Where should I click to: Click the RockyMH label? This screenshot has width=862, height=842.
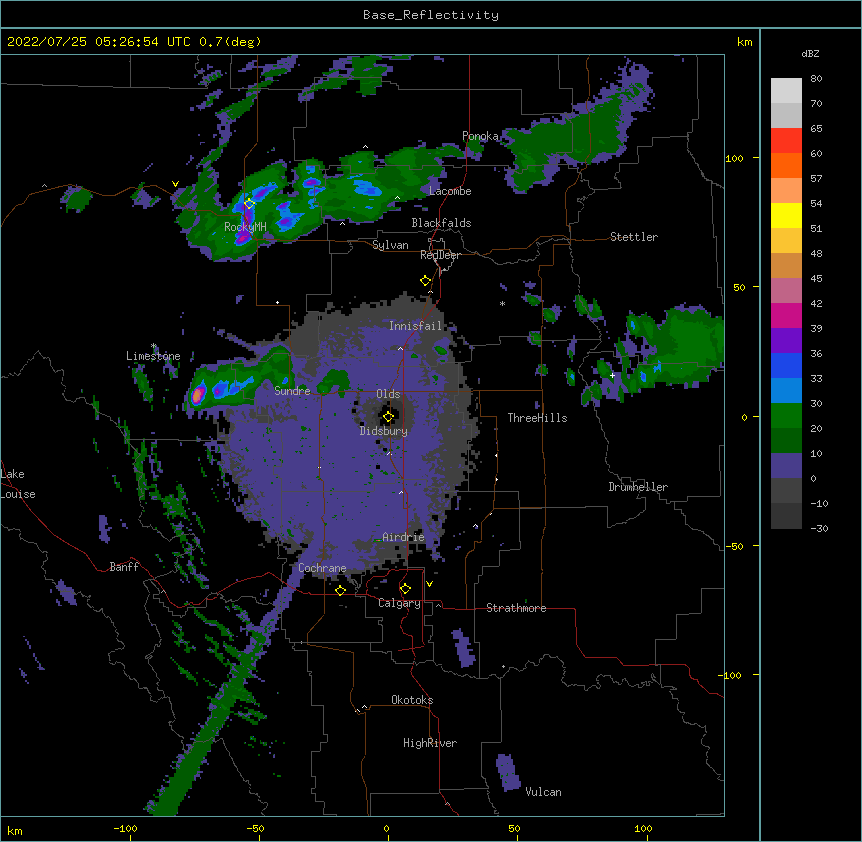coord(245,226)
